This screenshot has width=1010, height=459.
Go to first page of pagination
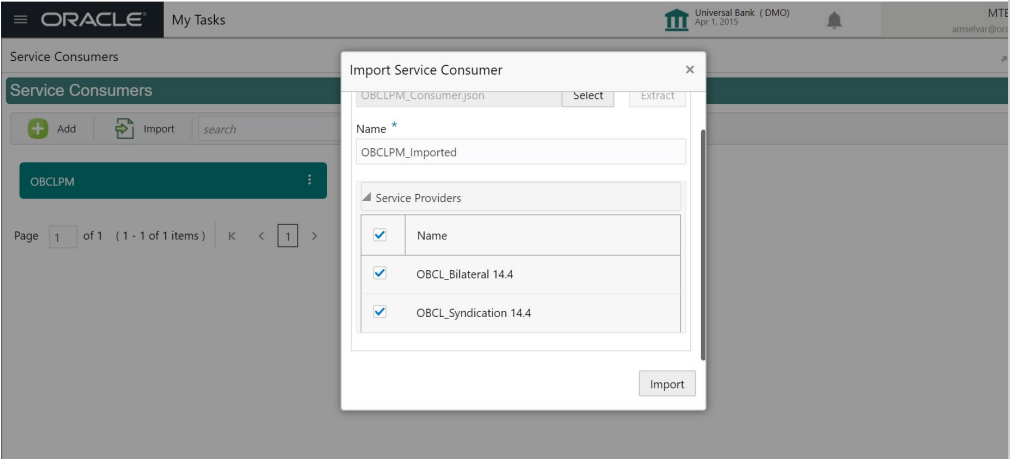[x=232, y=236]
